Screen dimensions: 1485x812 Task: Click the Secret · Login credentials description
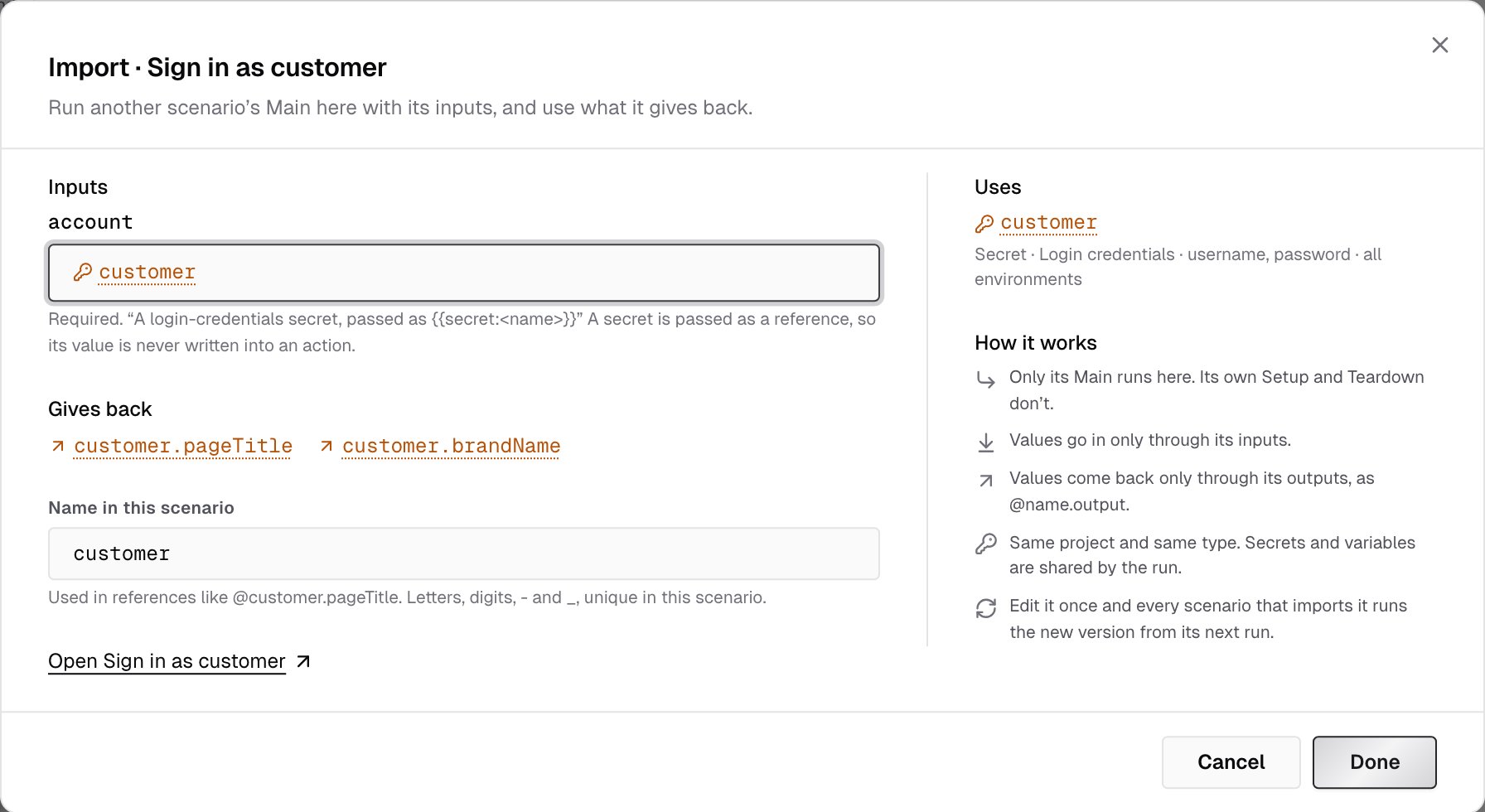click(x=1178, y=267)
